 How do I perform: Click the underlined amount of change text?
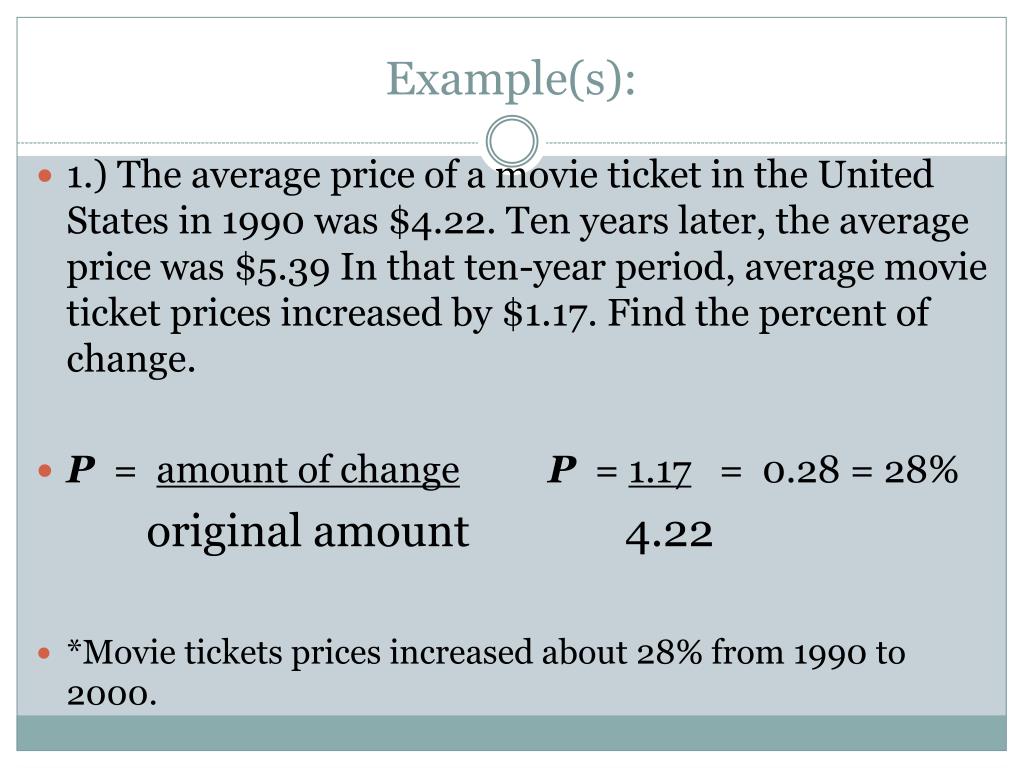(x=308, y=471)
